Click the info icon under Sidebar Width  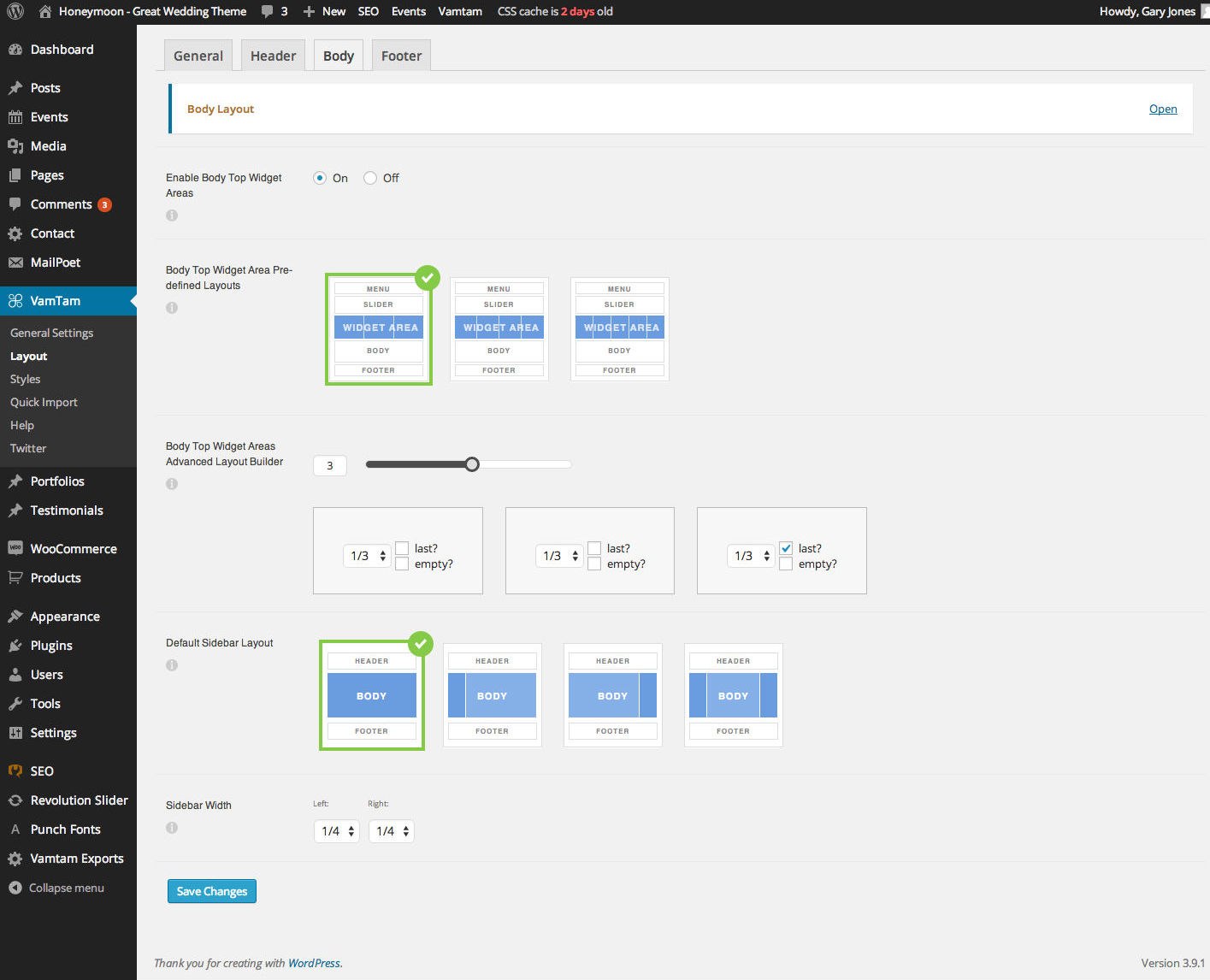pyautogui.click(x=172, y=828)
